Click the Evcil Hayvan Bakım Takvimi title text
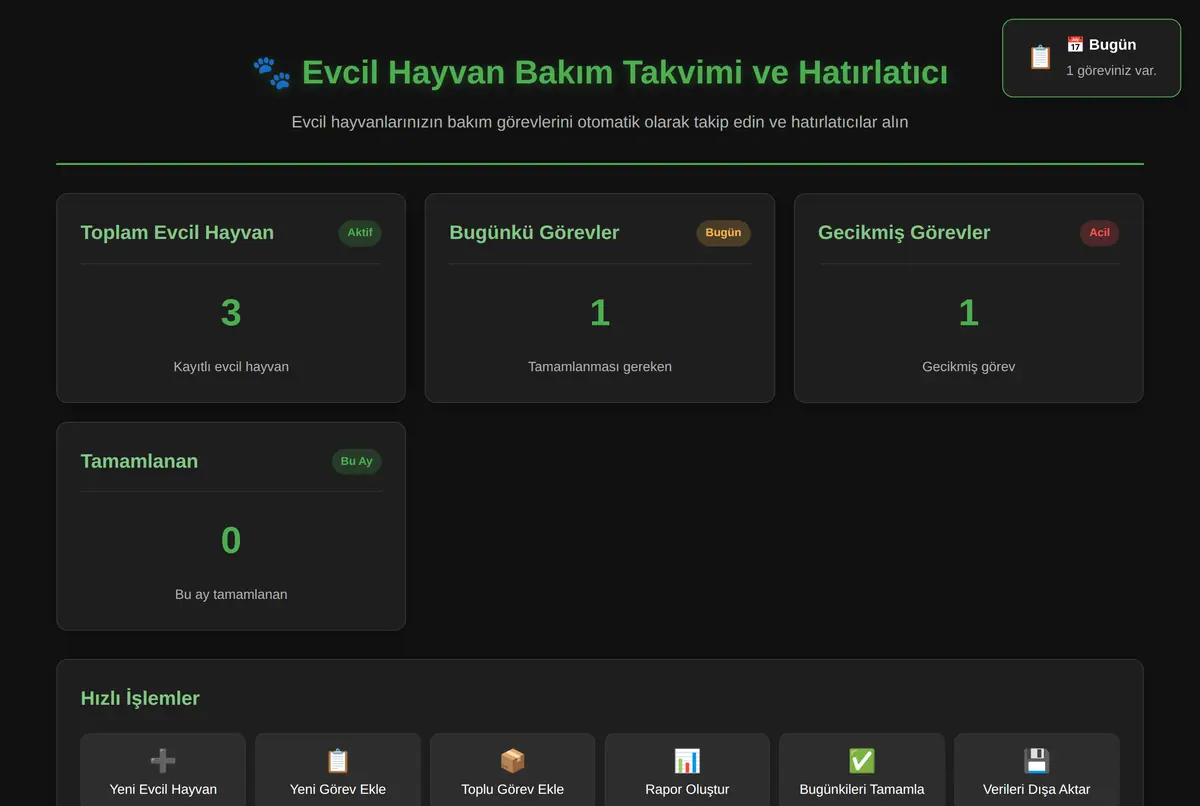 point(625,73)
